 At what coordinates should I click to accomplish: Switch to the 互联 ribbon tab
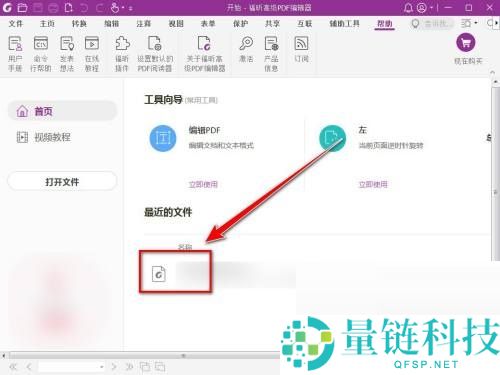(x=305, y=24)
